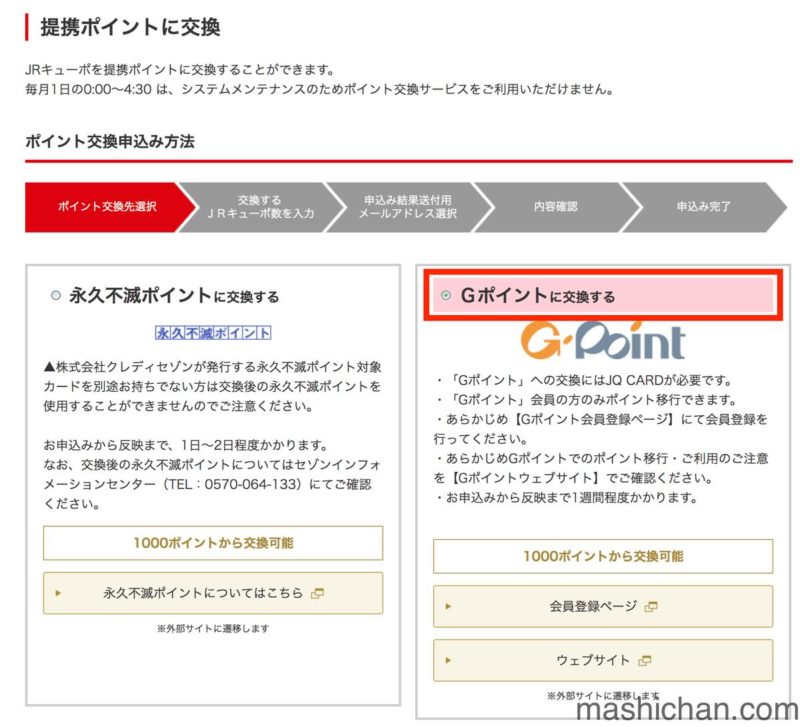The width and height of the screenshot is (800, 727).
Task: Click the 申込み結果送付用メールアドレス選択 step
Action: tap(408, 207)
